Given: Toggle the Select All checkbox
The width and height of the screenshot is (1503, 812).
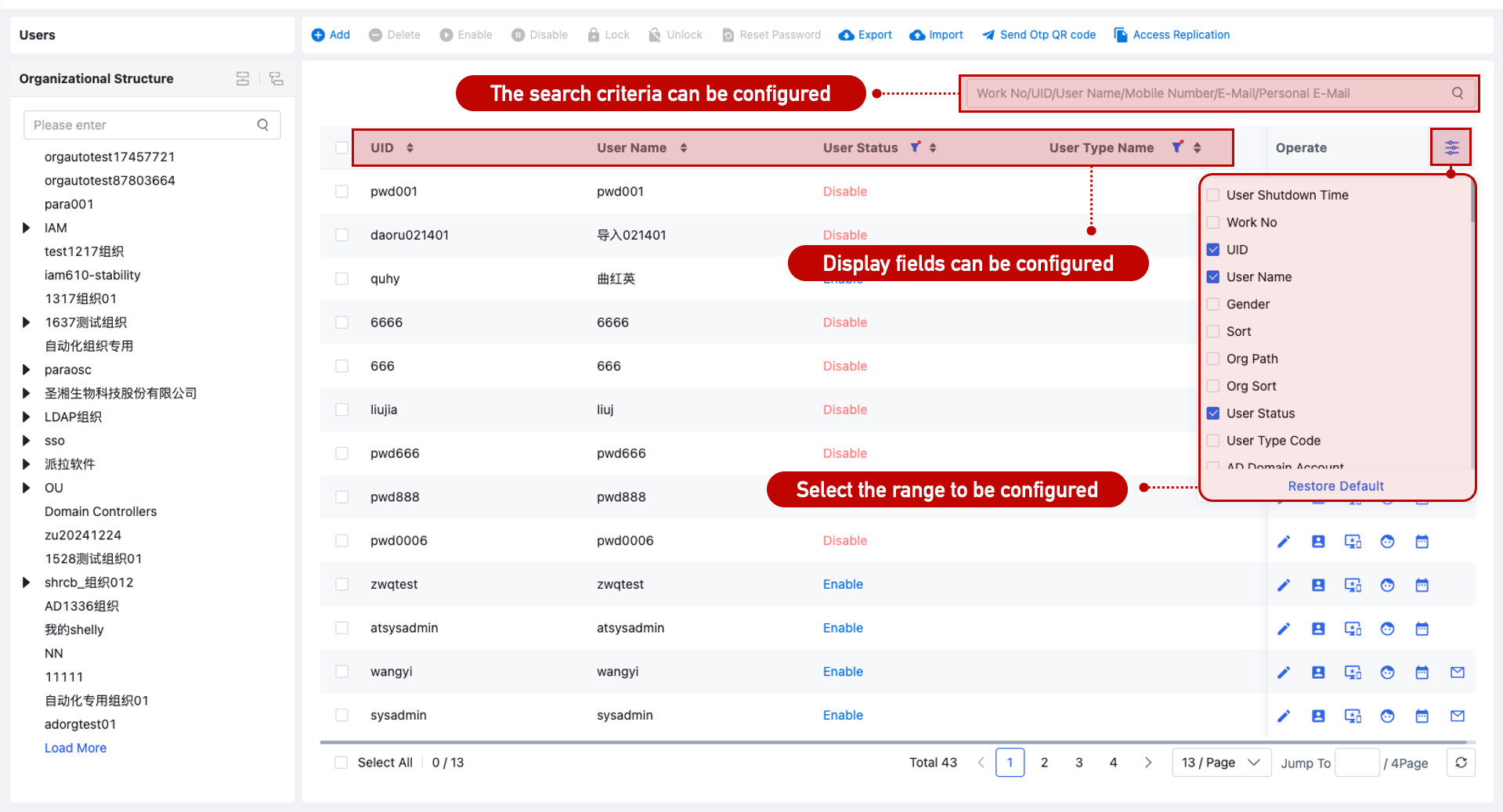Looking at the screenshot, I should tap(341, 762).
